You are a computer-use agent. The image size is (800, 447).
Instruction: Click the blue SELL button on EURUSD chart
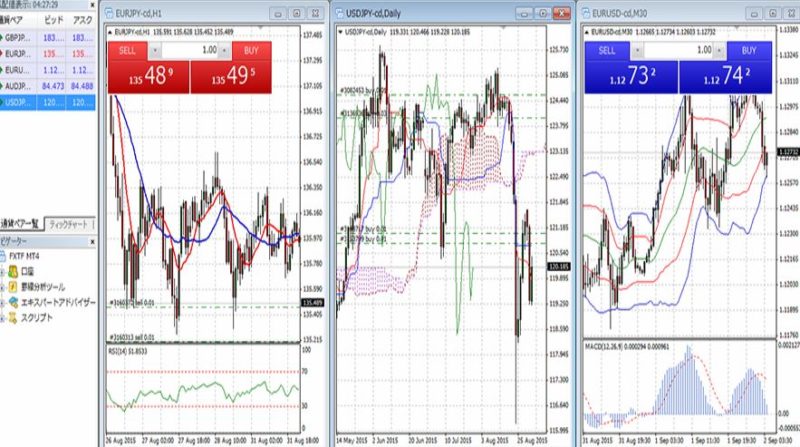[607, 51]
